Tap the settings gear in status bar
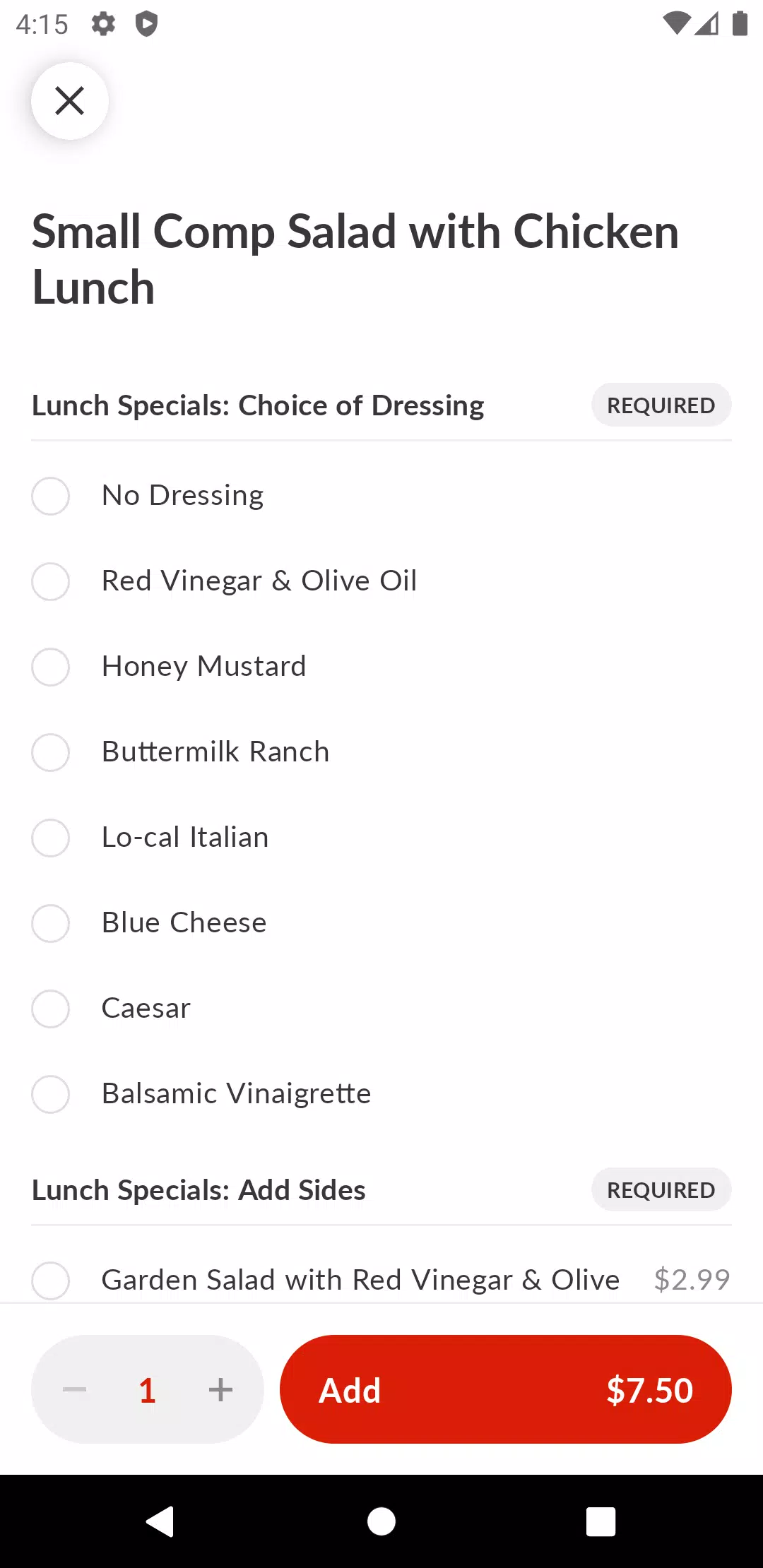The width and height of the screenshot is (763, 1568). coord(103,24)
